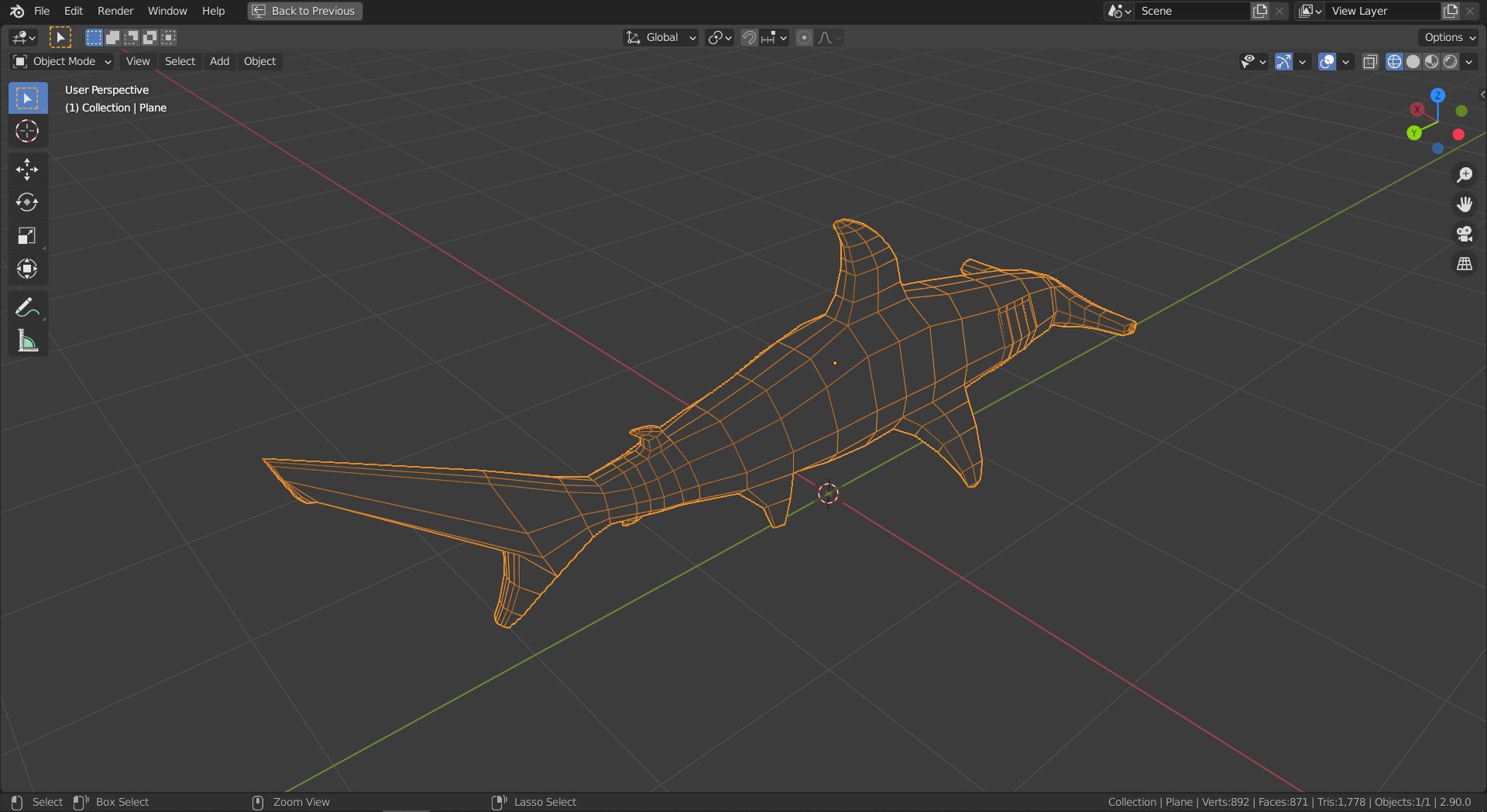
Task: Click the zoom magnifier viewport icon
Action: point(1464,175)
